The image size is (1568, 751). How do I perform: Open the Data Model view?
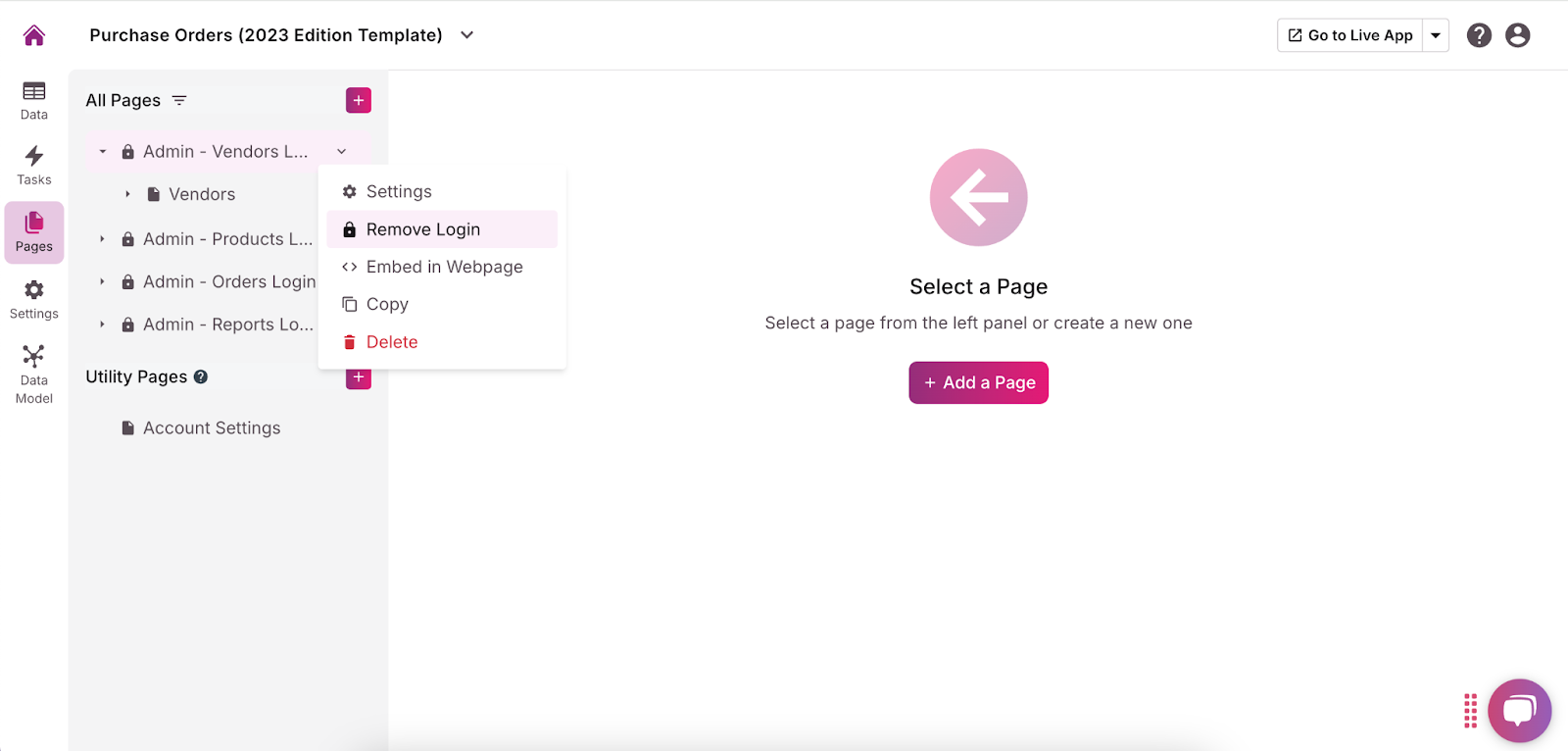[34, 374]
